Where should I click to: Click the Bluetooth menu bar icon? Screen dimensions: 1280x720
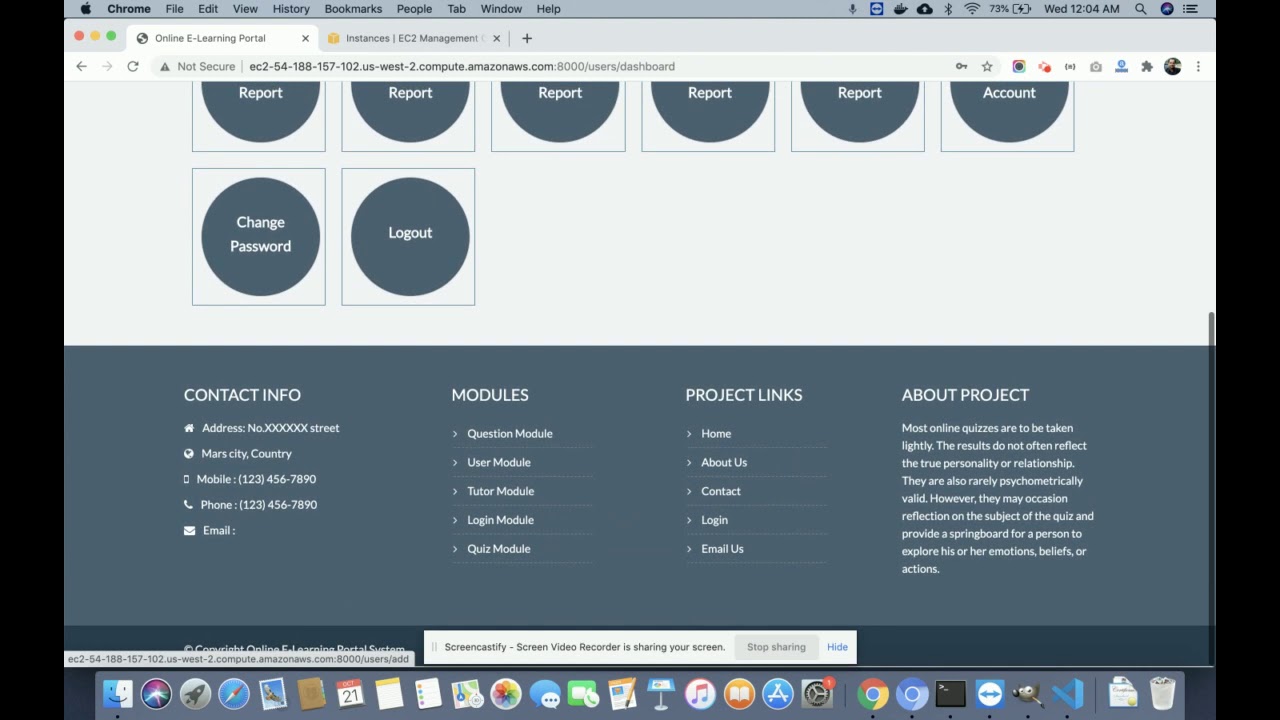[948, 9]
